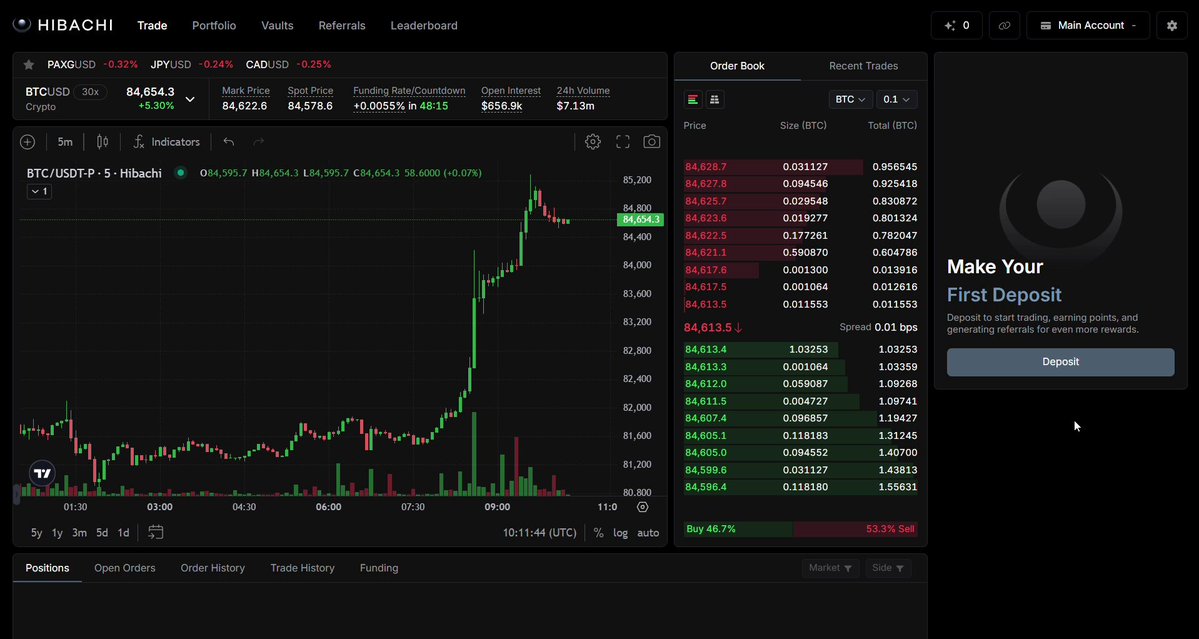The width and height of the screenshot is (1199, 639).
Task: Switch to the Open Orders tab
Action: (x=125, y=568)
